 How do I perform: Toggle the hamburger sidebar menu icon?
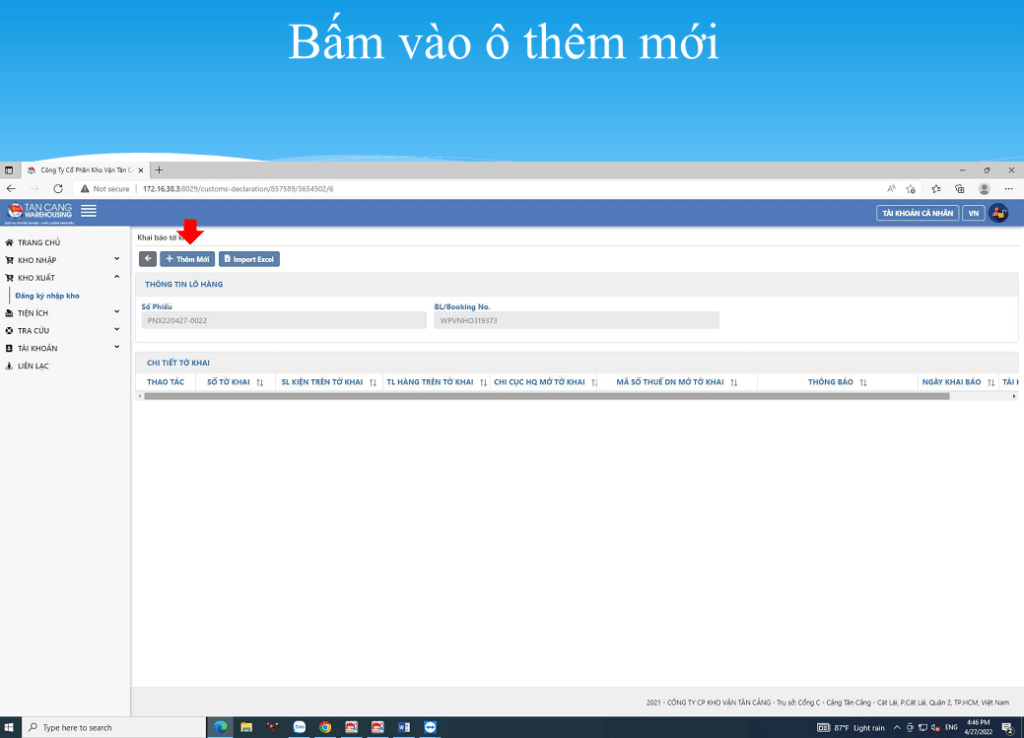(x=89, y=211)
